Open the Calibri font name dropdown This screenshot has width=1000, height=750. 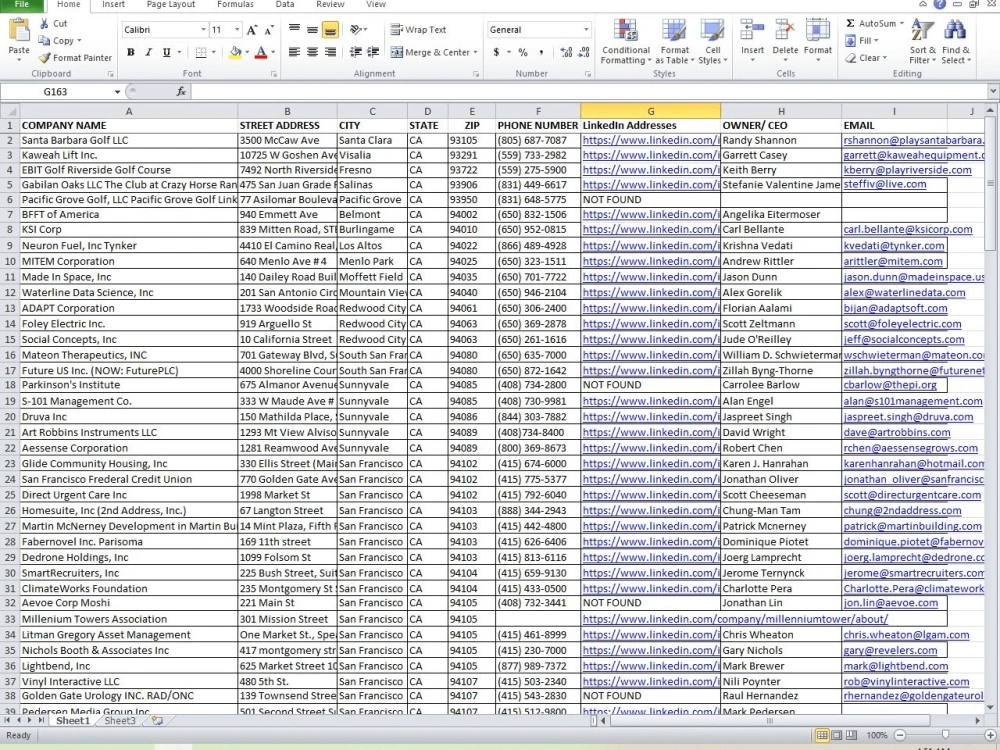click(x=203, y=29)
